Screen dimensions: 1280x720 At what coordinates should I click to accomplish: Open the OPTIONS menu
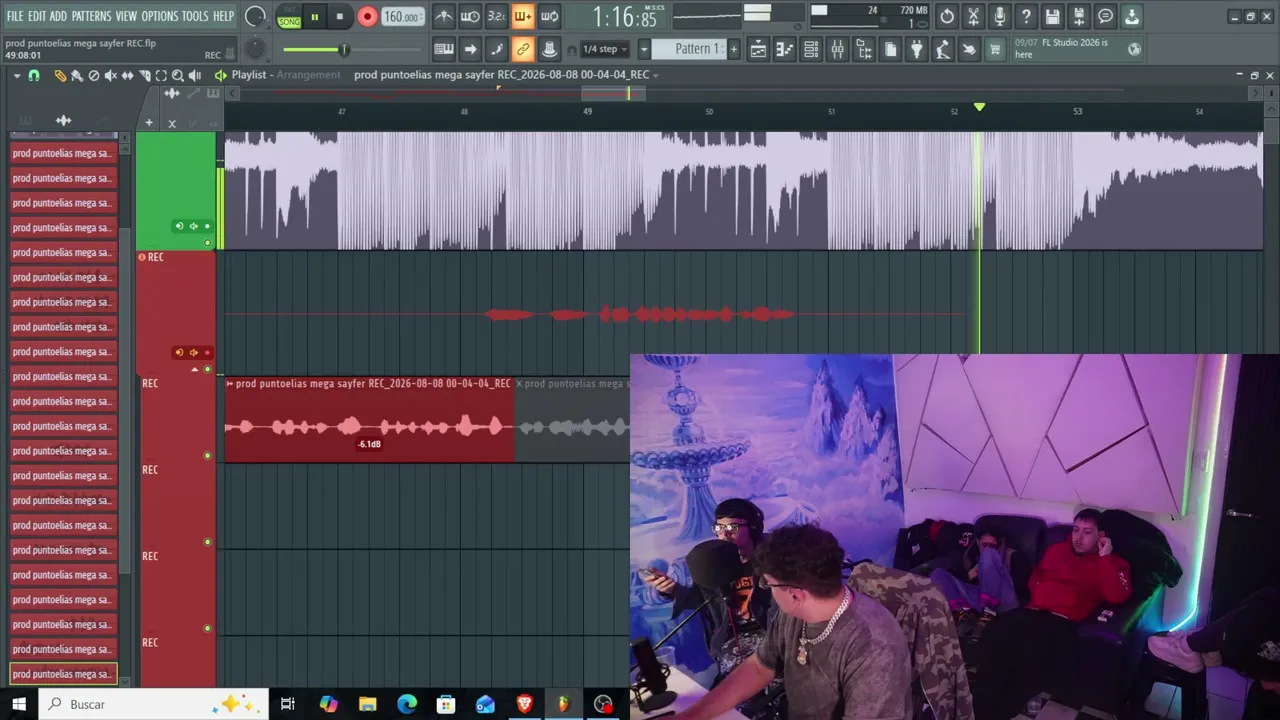coord(159,16)
